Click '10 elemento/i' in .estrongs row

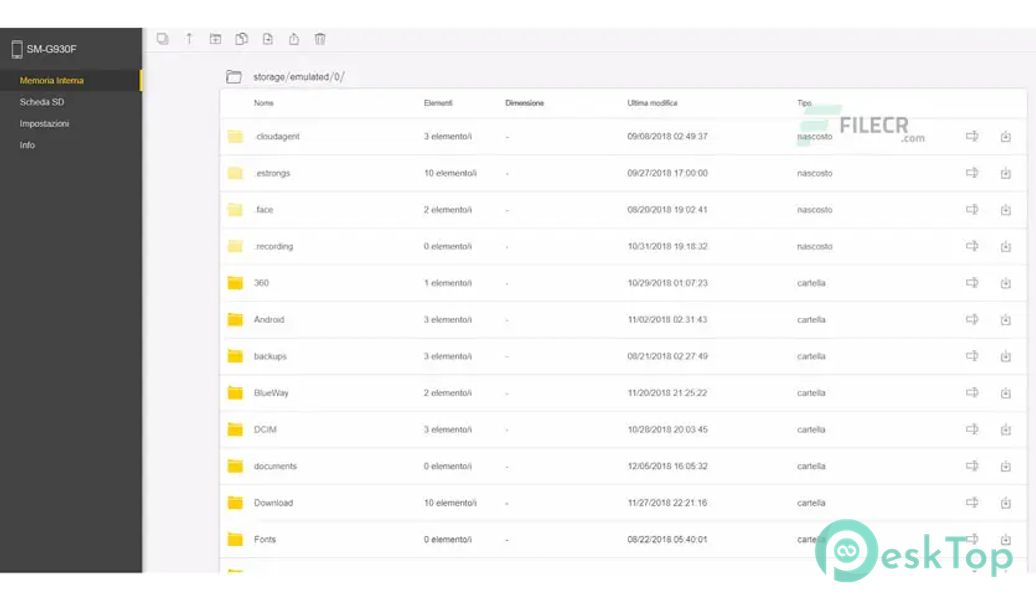coord(450,173)
